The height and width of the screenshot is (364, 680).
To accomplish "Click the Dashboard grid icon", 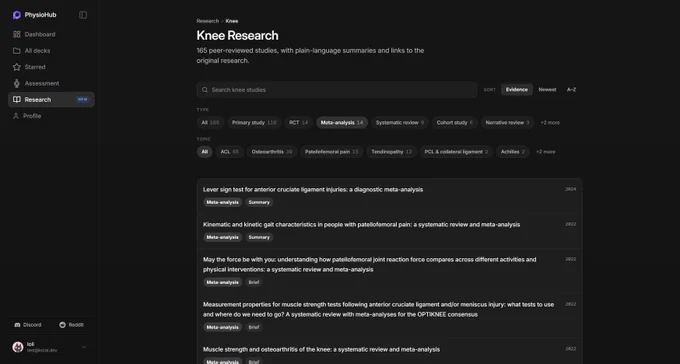I will click(x=16, y=34).
